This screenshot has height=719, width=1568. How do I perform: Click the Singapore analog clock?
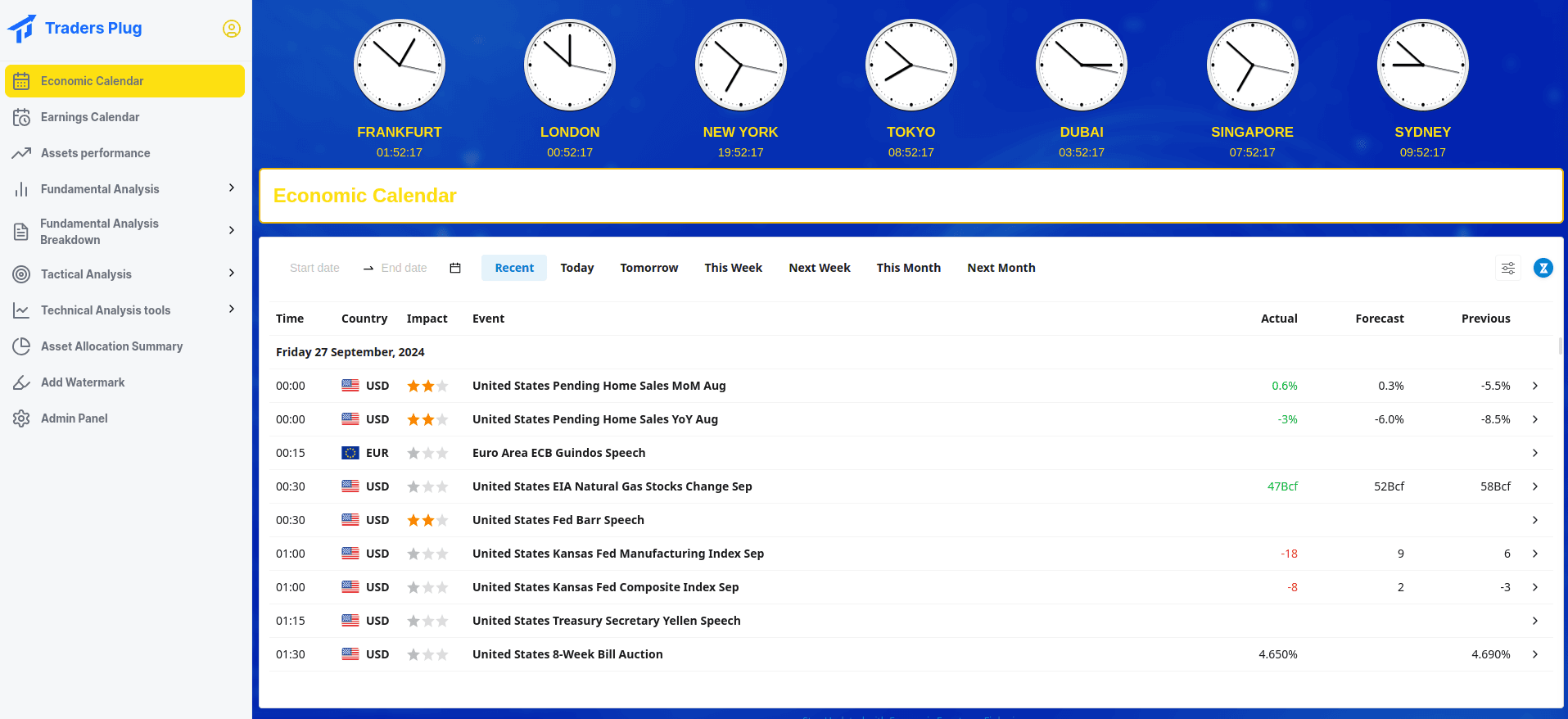(x=1253, y=65)
